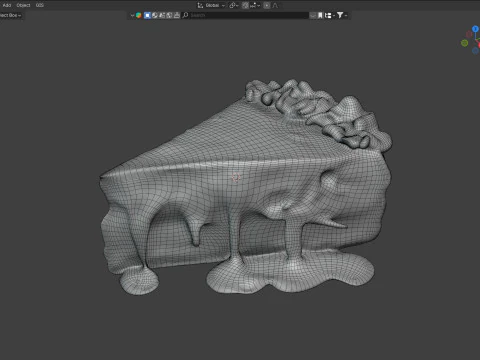480x360 pixels.
Task: Click the bookmark icon
Action: click(320, 15)
